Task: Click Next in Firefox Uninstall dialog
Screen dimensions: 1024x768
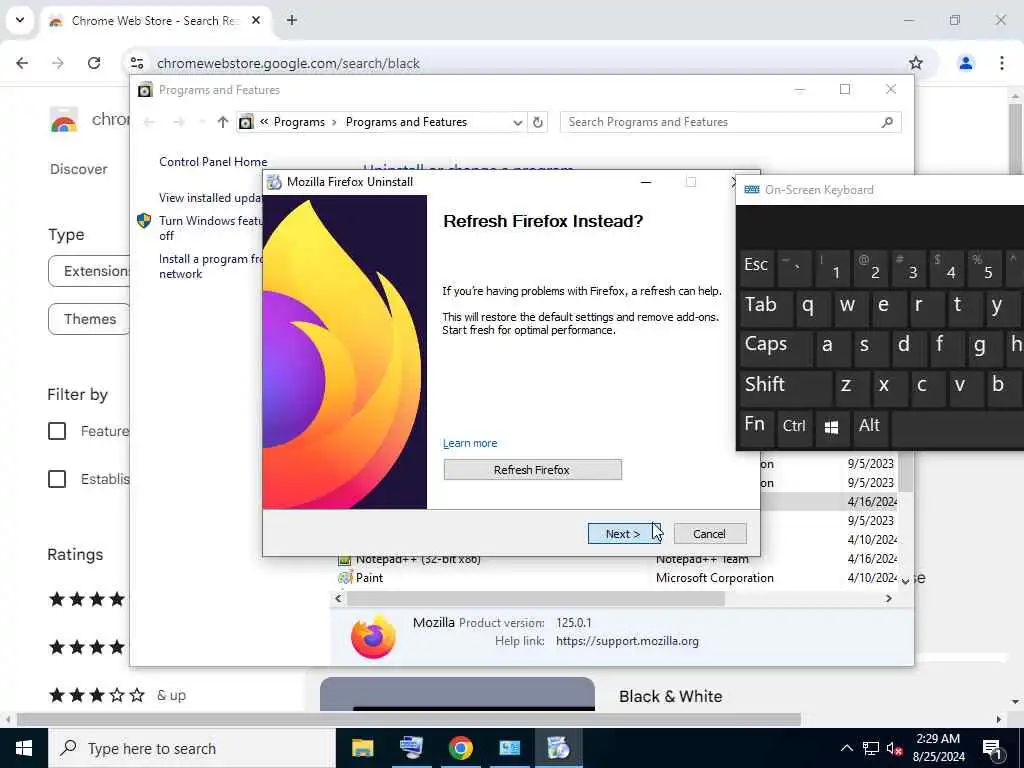Action: 622,534
